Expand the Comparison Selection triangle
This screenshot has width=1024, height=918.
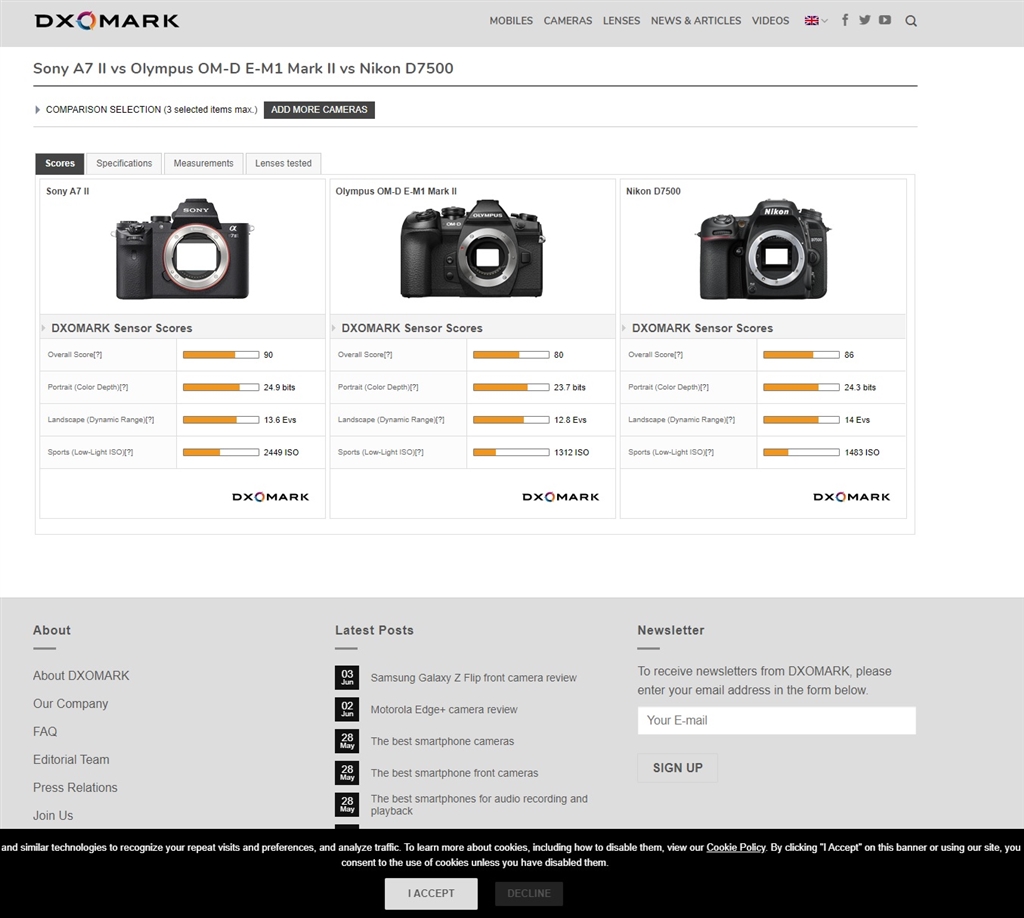37,110
